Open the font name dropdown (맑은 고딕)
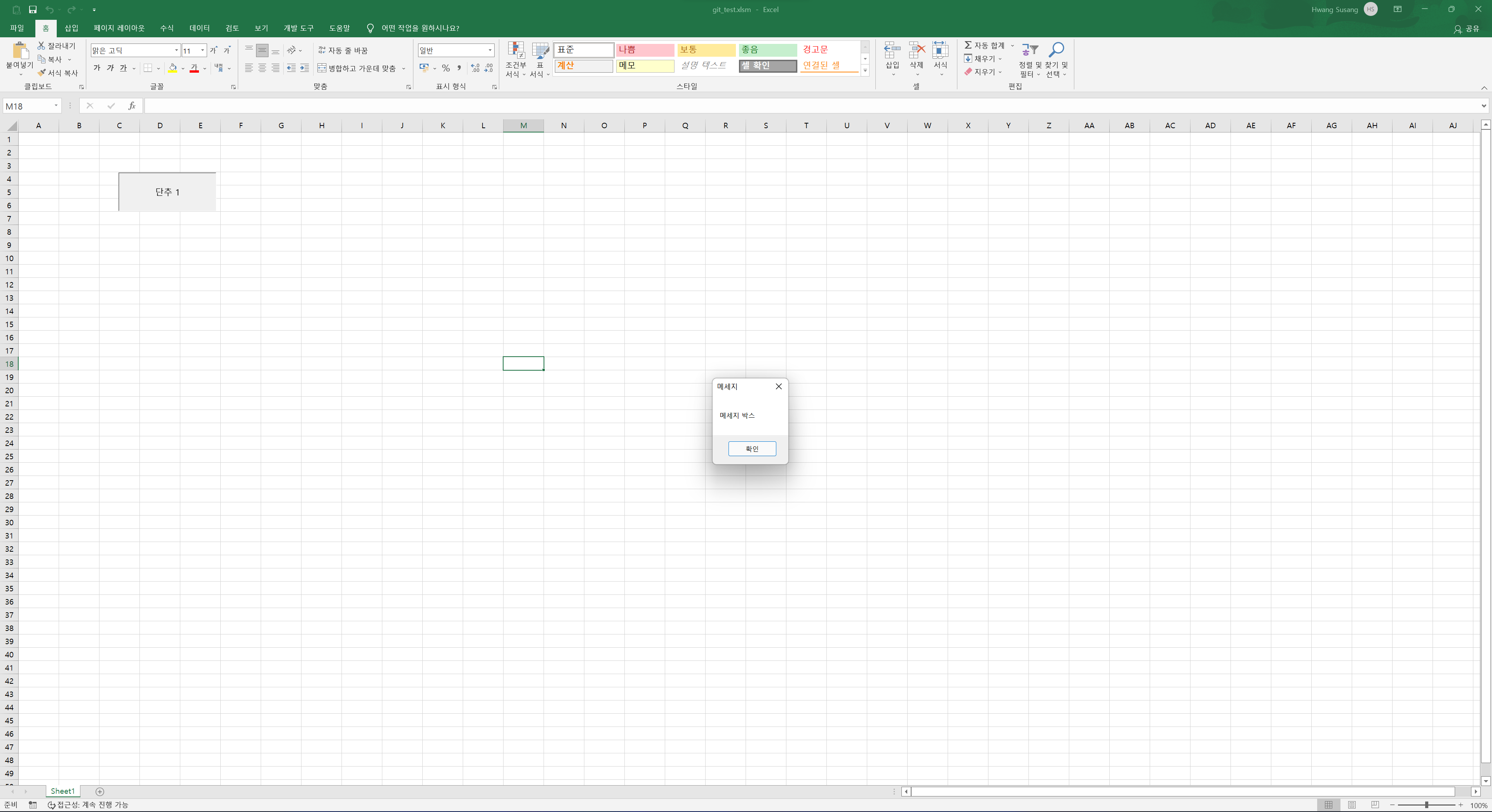 tap(176, 51)
